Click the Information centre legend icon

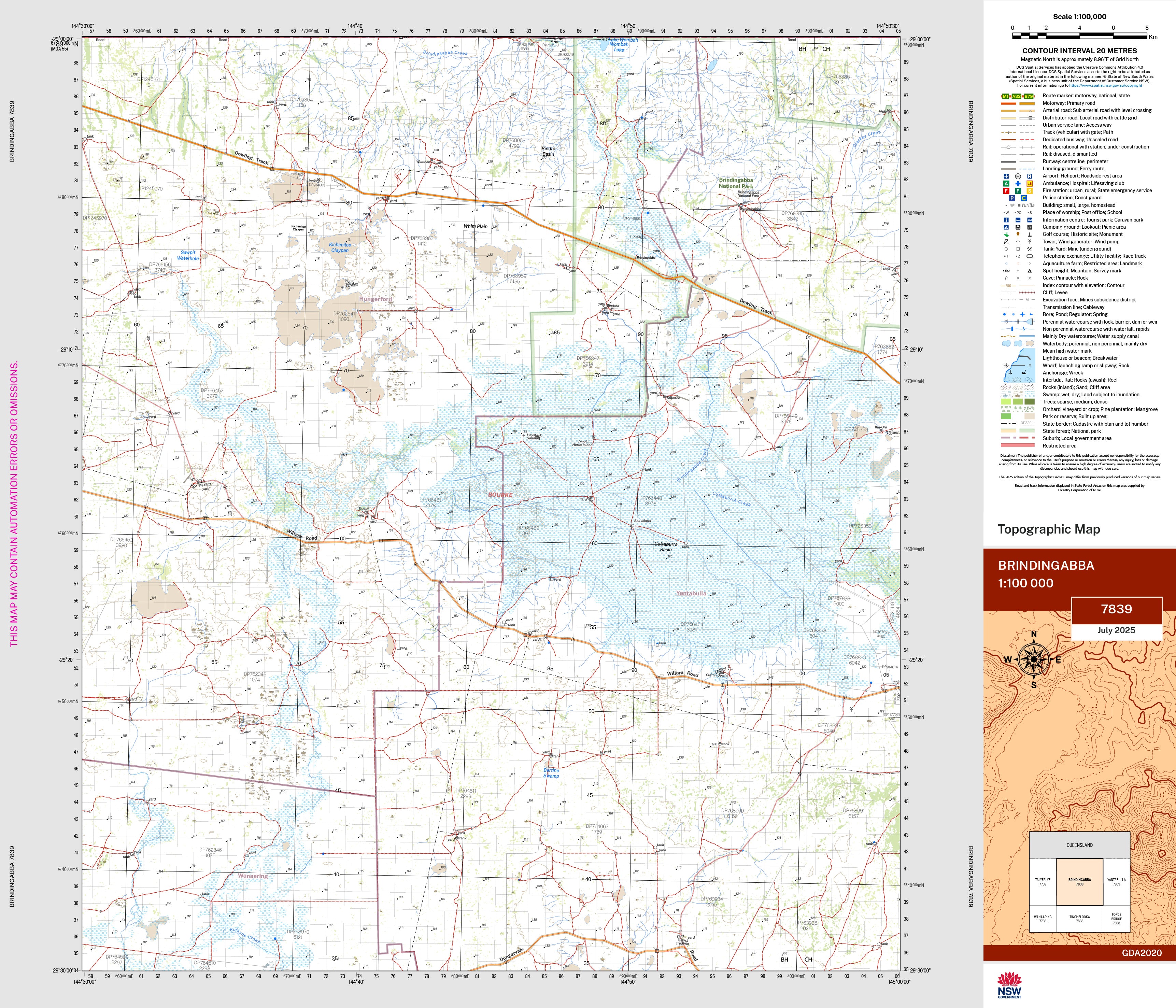pos(1006,219)
